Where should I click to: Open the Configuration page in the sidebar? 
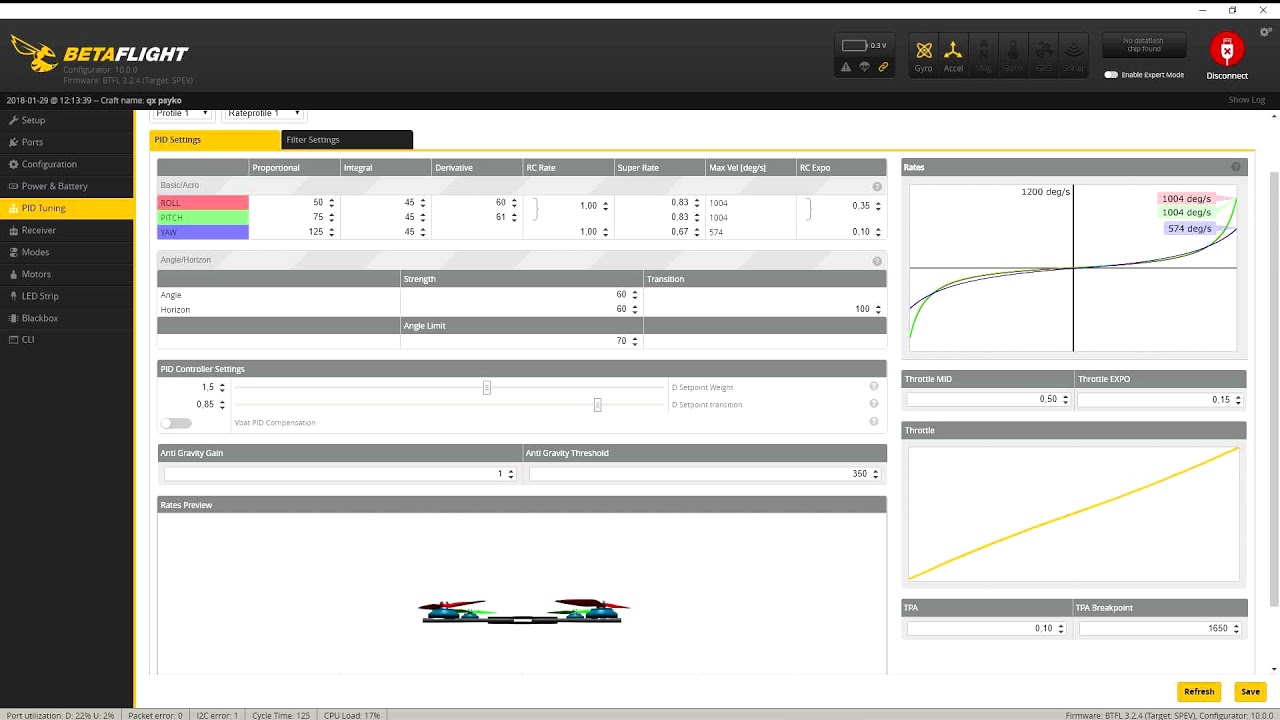[66, 164]
